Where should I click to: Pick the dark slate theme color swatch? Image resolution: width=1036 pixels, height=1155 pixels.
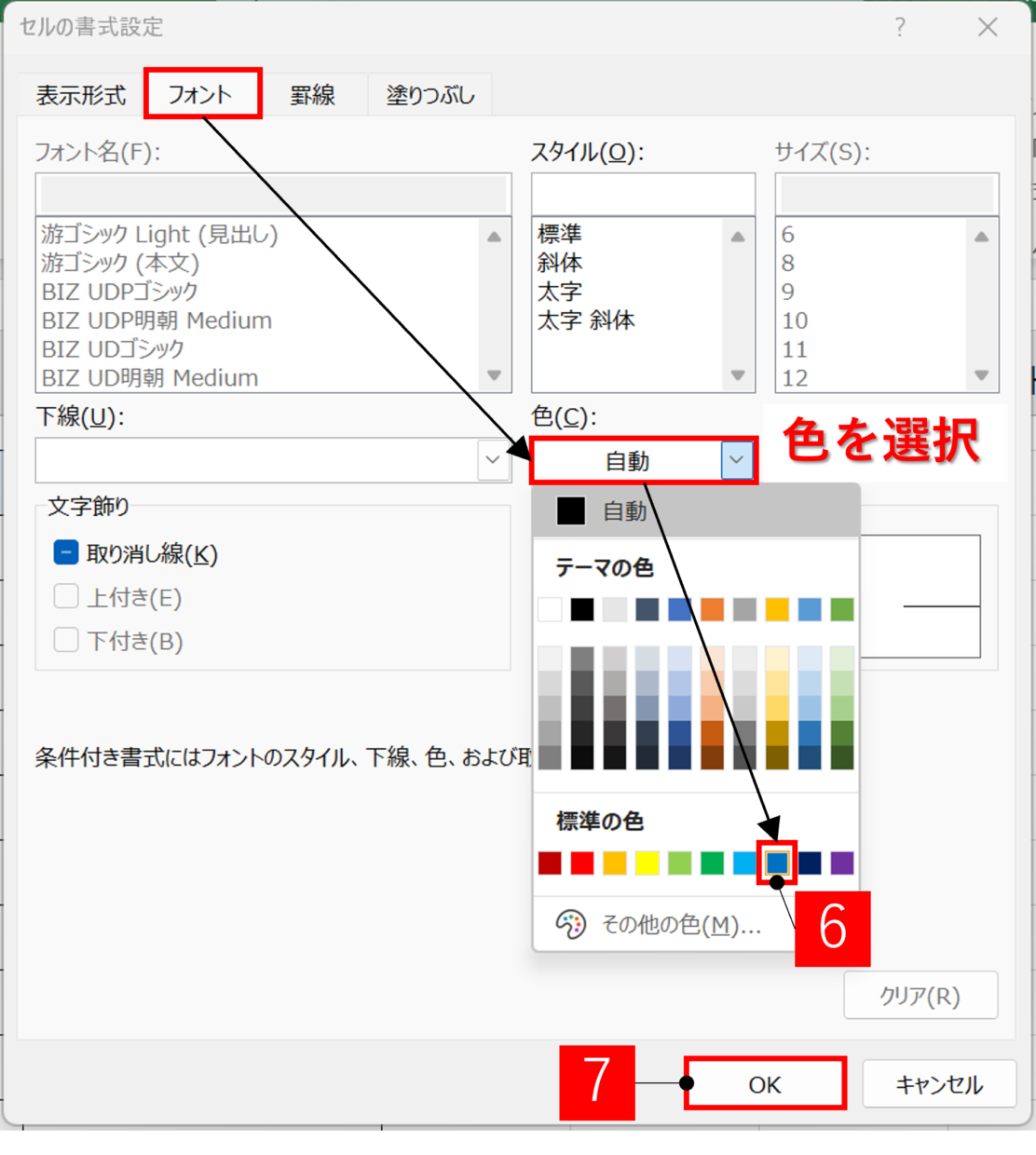click(x=647, y=609)
